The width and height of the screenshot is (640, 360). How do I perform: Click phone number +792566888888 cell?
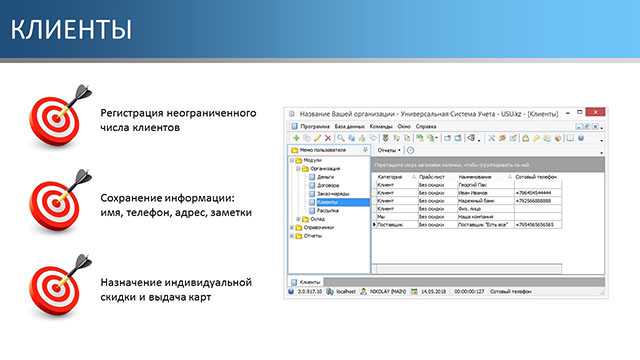coord(538,201)
